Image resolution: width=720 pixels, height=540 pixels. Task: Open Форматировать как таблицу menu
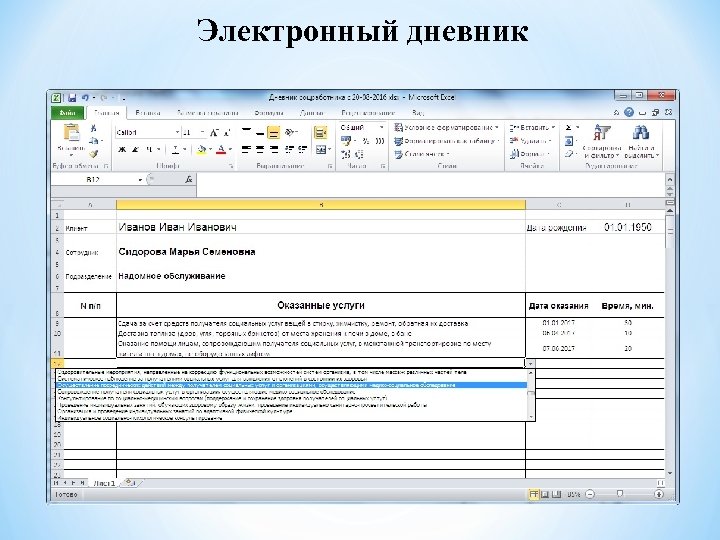[x=446, y=141]
